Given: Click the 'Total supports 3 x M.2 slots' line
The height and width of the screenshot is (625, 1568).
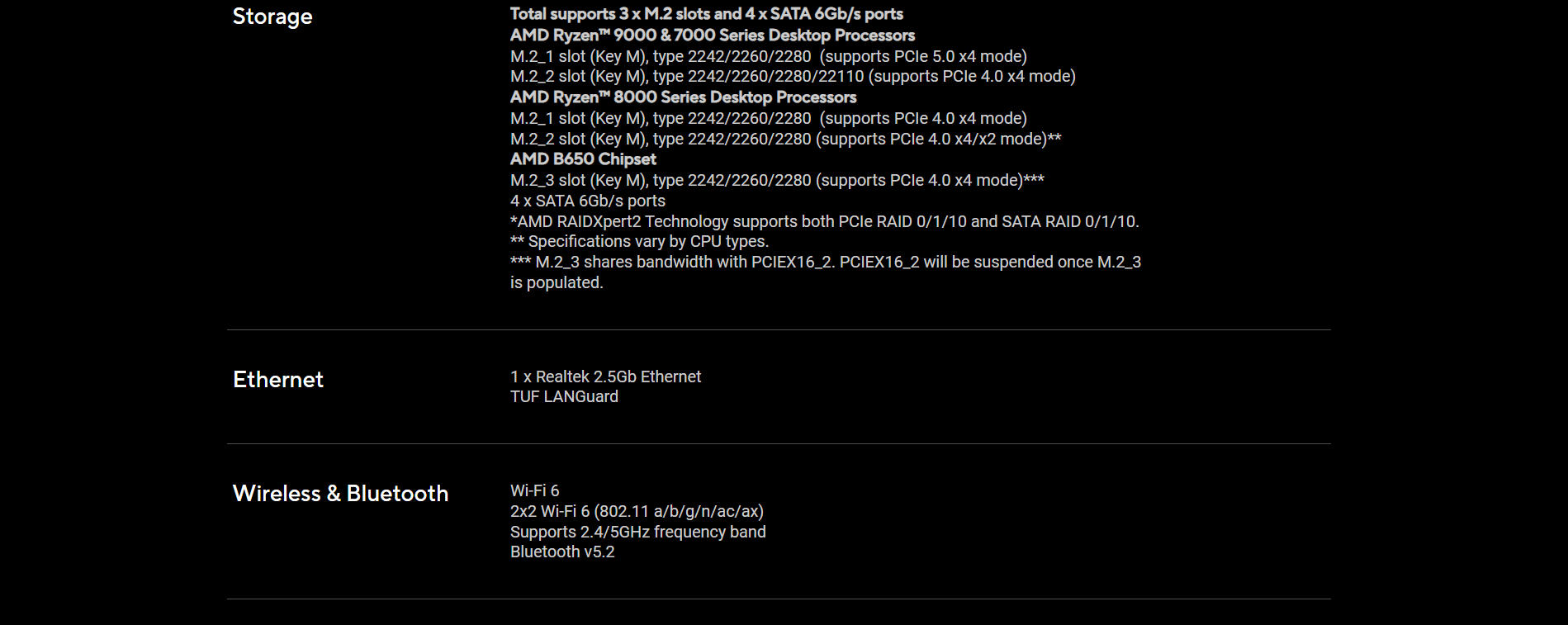Looking at the screenshot, I should [x=707, y=14].
